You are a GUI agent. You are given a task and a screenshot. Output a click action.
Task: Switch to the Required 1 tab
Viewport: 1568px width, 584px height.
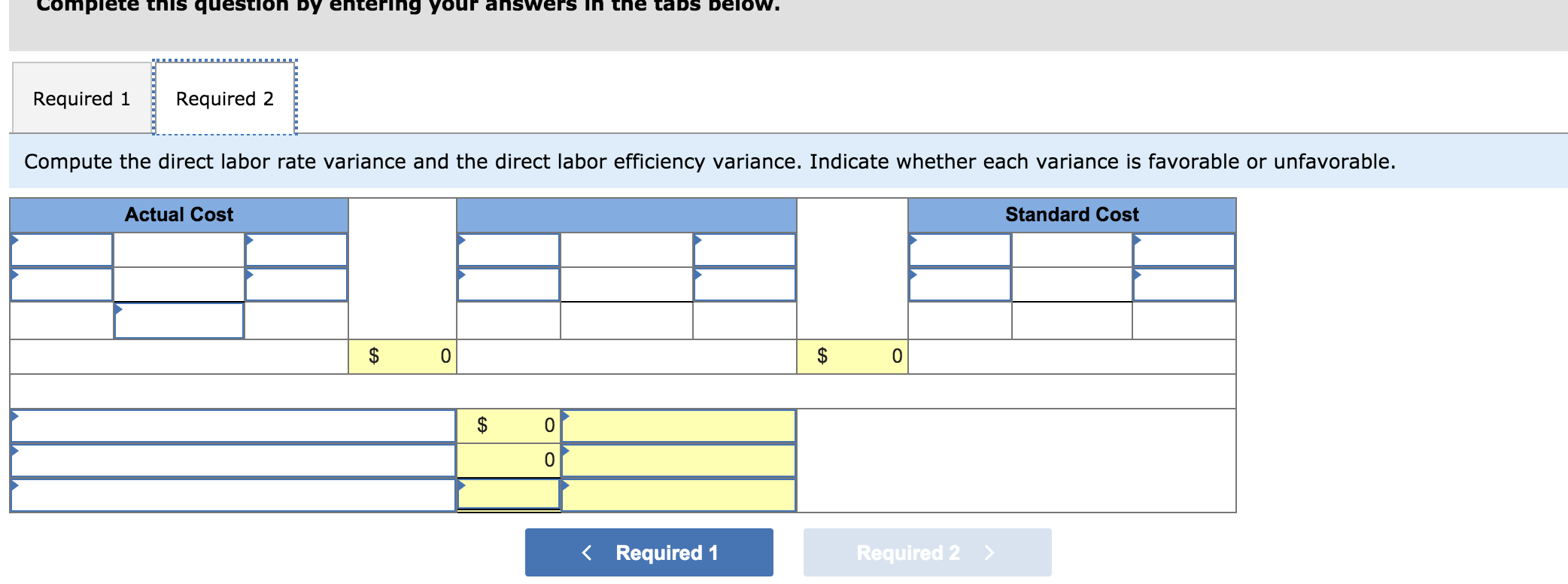pos(83,98)
